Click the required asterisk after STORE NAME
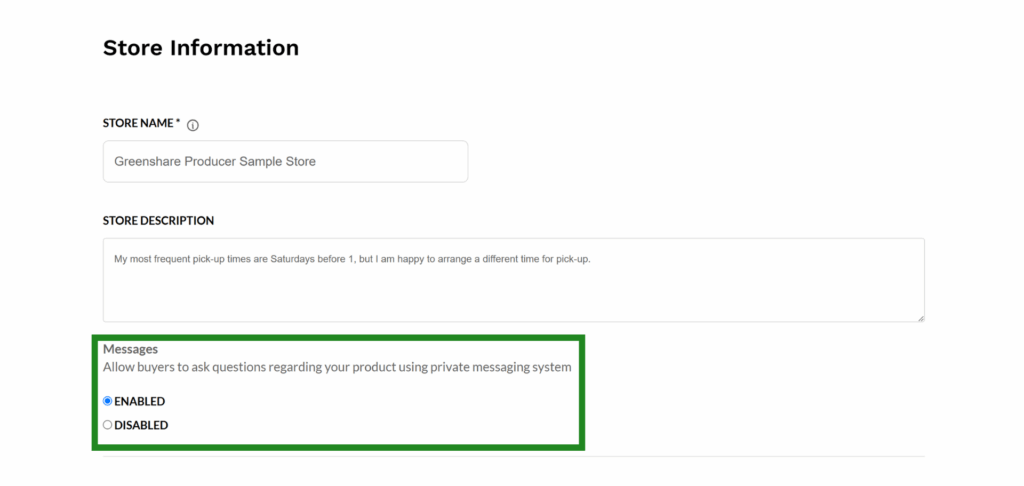 pyautogui.click(x=178, y=122)
